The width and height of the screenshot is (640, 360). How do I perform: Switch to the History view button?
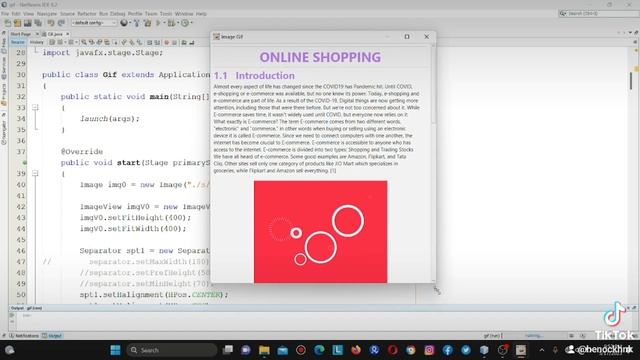pyautogui.click(x=36, y=42)
